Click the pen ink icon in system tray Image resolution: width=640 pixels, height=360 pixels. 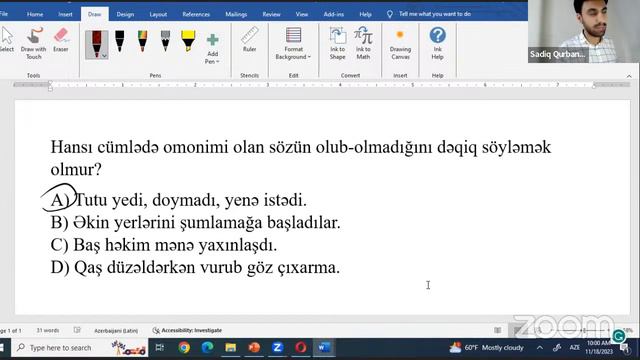tap(557, 348)
